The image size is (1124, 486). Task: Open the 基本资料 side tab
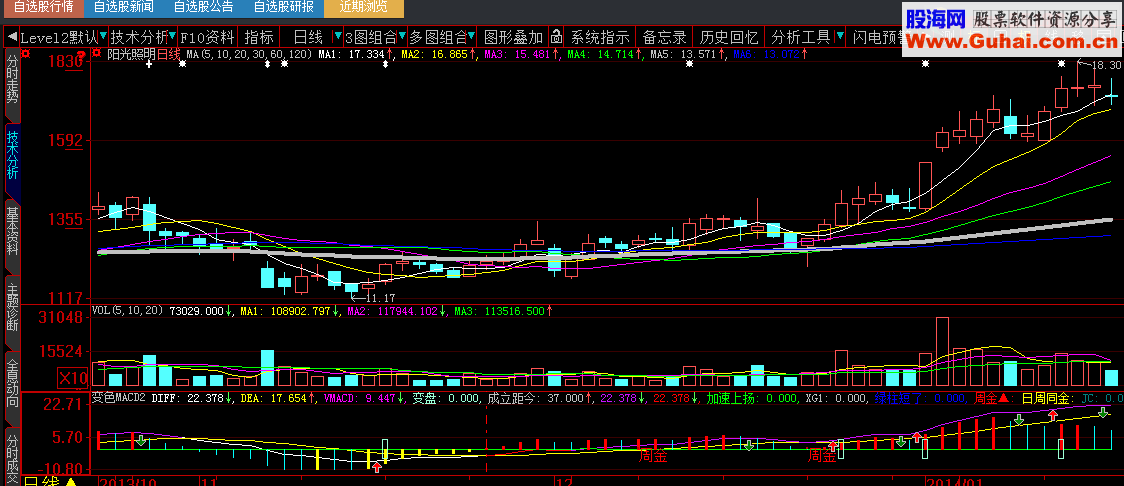12,235
